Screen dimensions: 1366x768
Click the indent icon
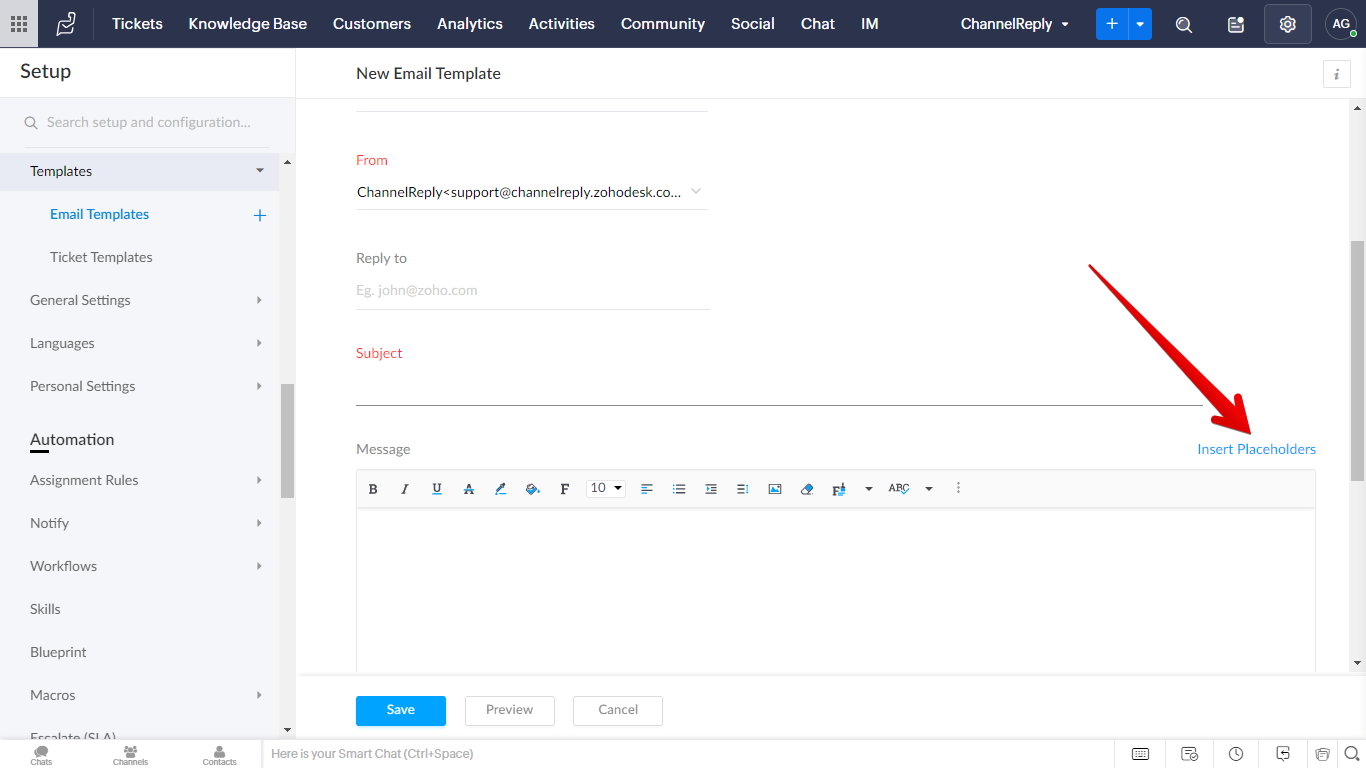coord(711,489)
